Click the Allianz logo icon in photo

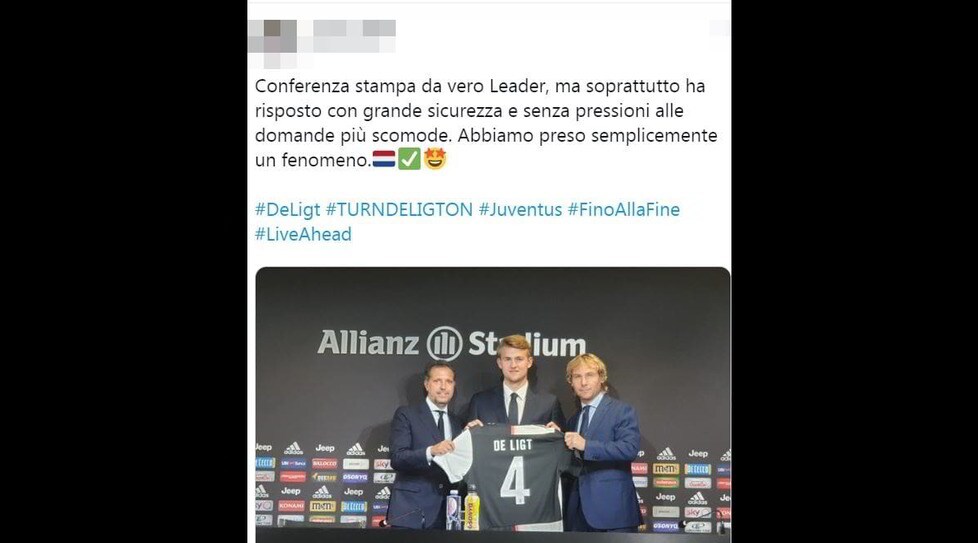[x=445, y=344]
